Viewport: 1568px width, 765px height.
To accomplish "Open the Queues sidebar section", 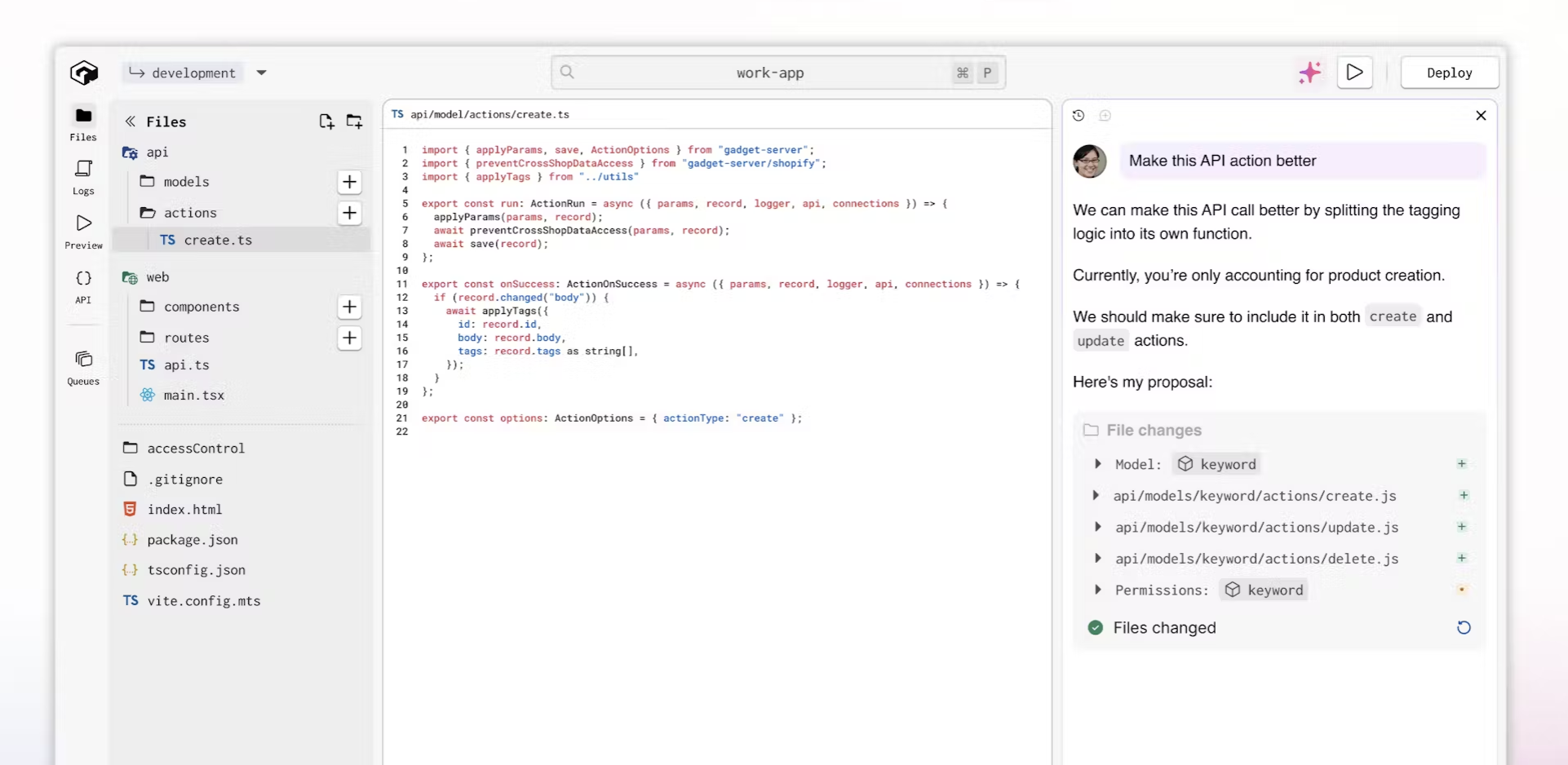I will pyautogui.click(x=83, y=368).
